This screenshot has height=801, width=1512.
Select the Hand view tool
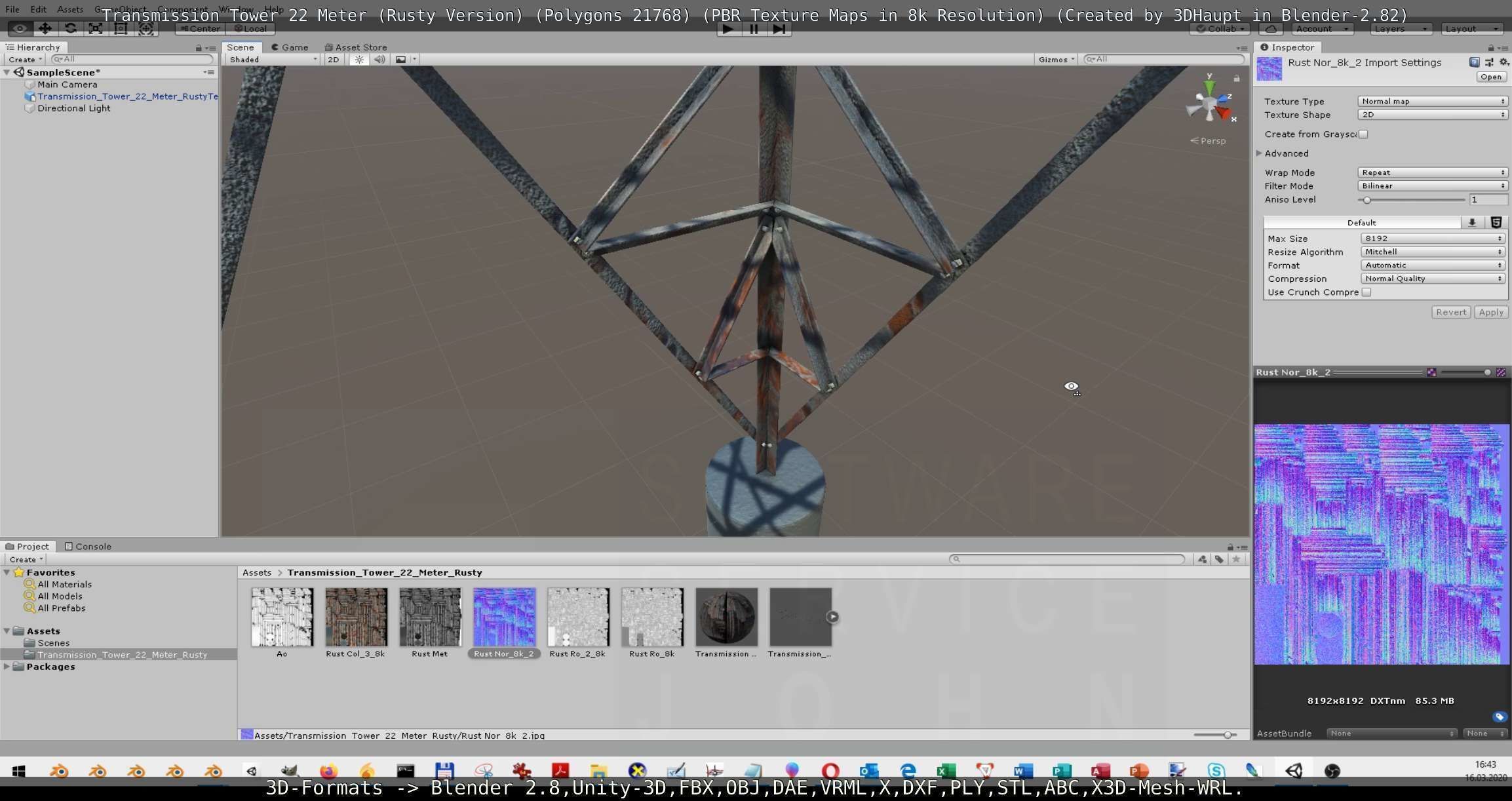pyautogui.click(x=20, y=29)
